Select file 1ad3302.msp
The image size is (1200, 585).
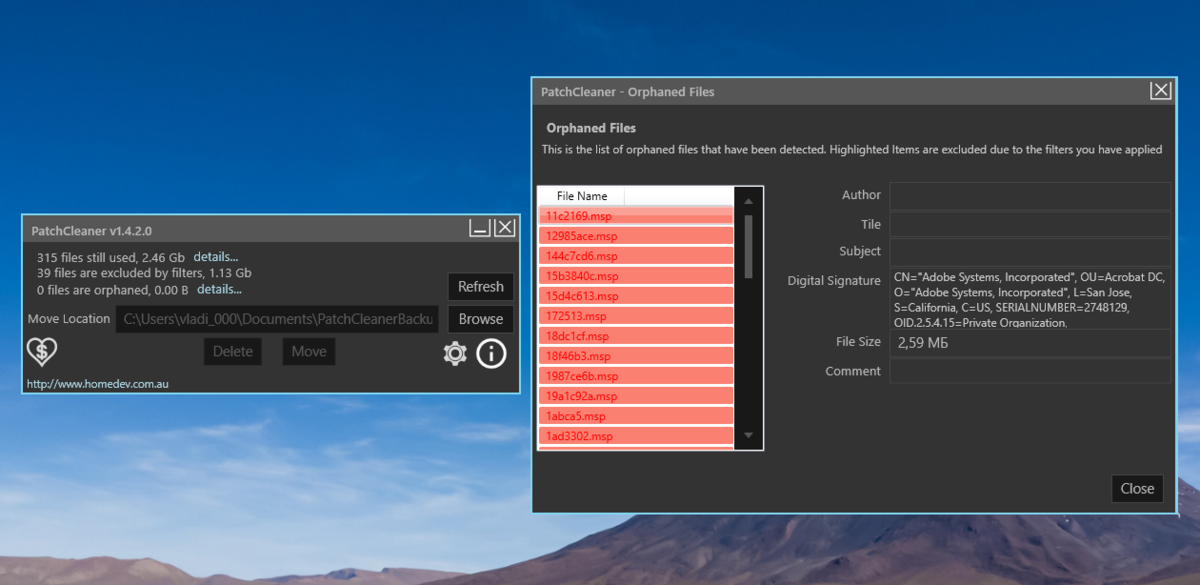636,436
